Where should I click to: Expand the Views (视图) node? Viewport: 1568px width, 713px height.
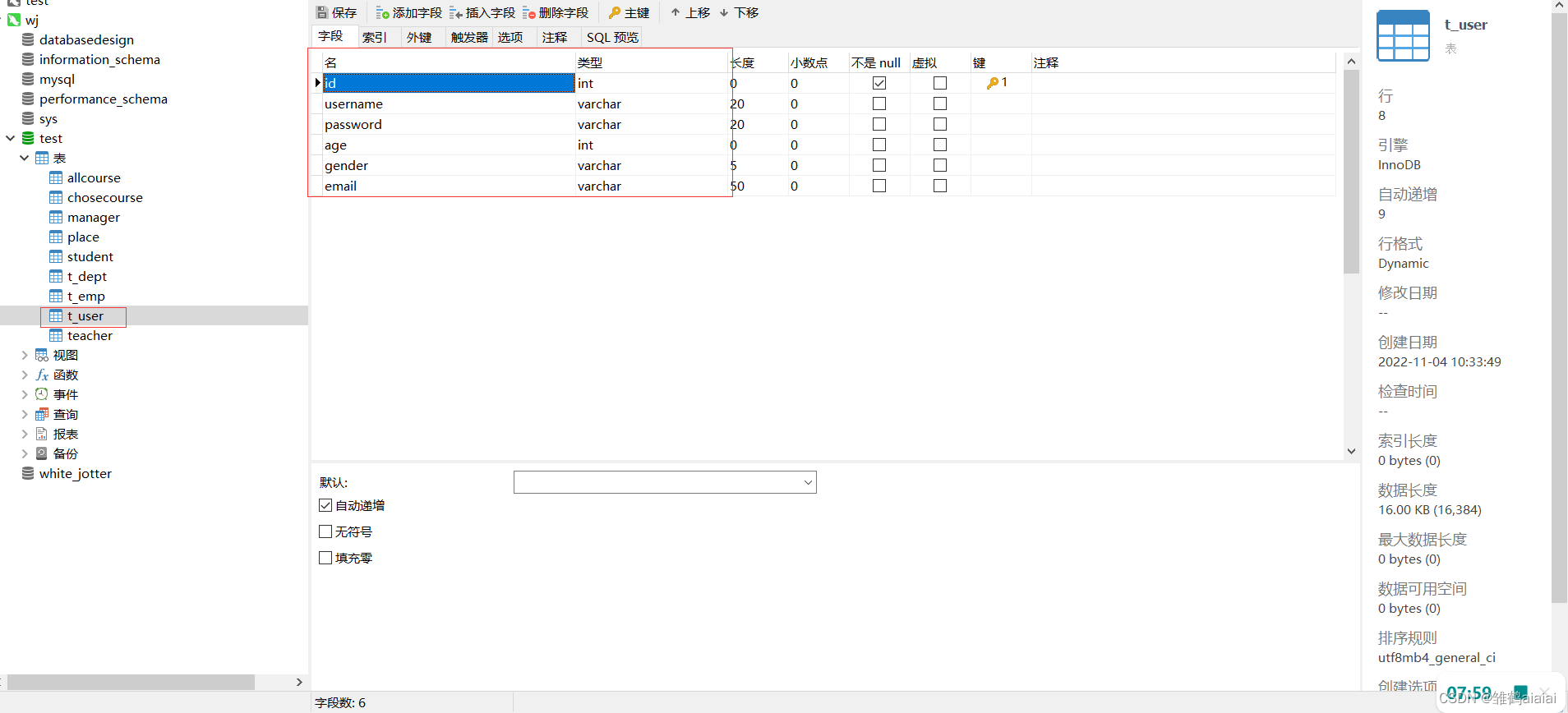(x=25, y=355)
